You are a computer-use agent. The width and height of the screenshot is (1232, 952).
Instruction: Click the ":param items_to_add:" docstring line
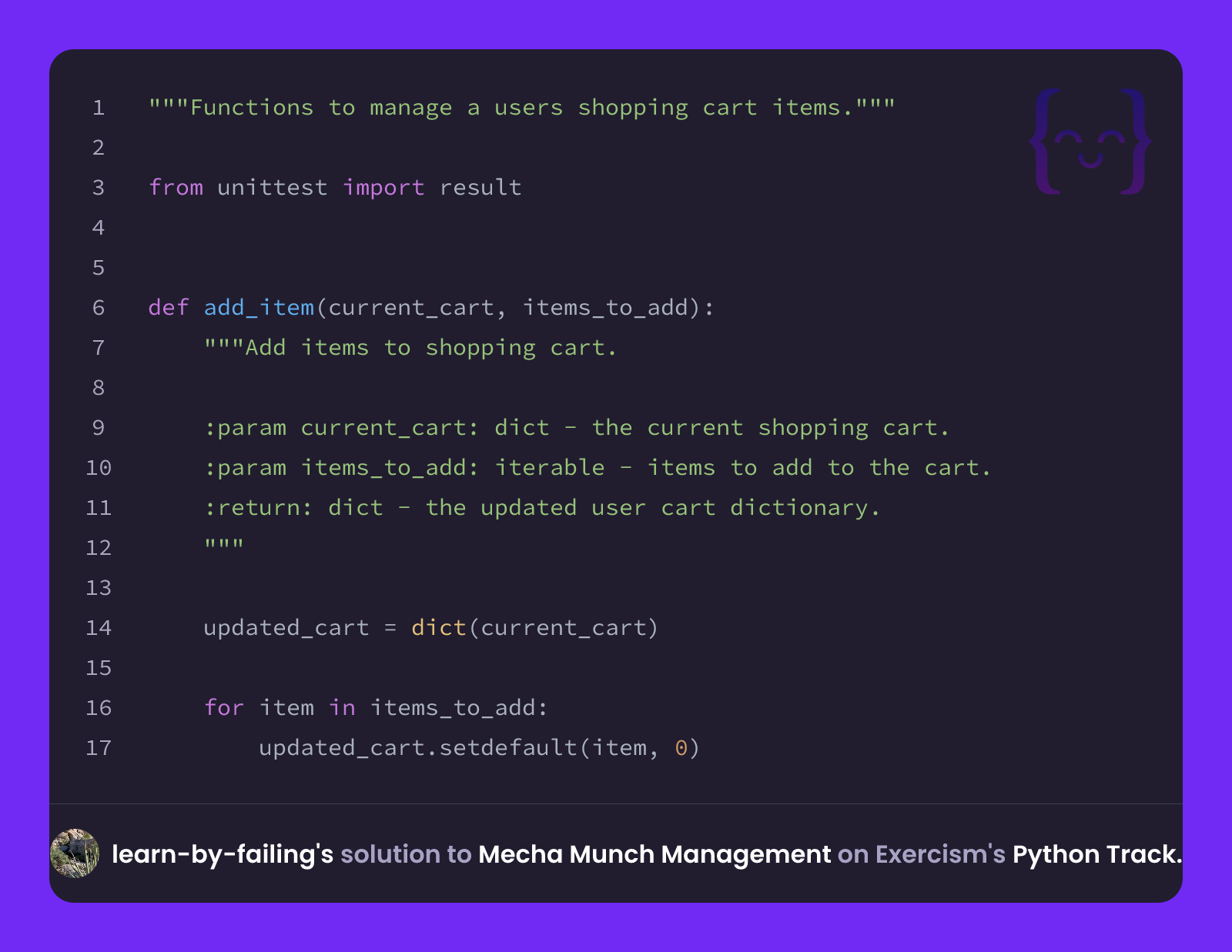click(598, 468)
